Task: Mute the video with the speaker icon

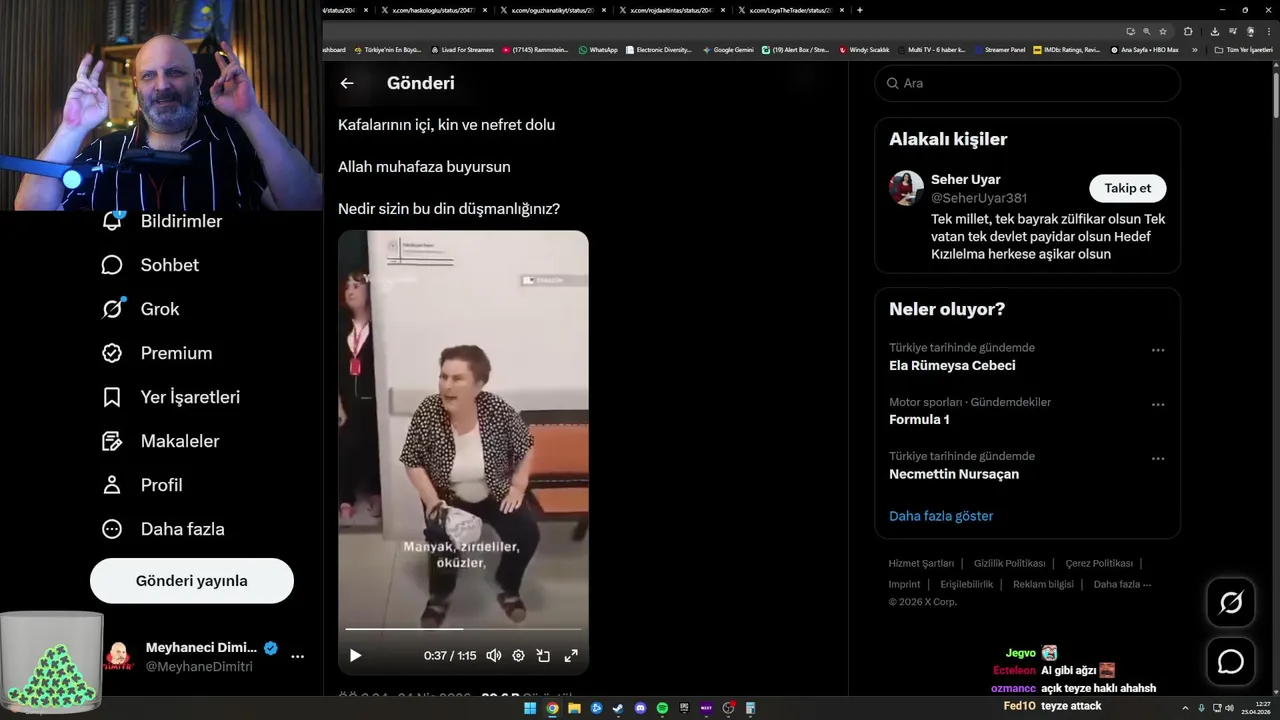Action: click(x=493, y=656)
